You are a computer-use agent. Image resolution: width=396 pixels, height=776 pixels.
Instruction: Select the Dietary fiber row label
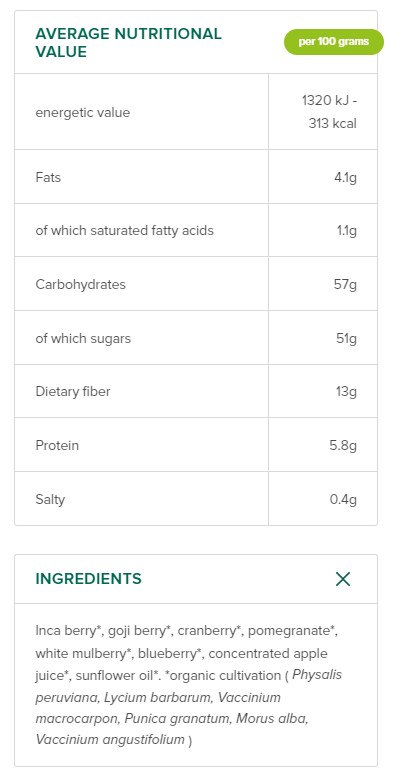pyautogui.click(x=73, y=391)
